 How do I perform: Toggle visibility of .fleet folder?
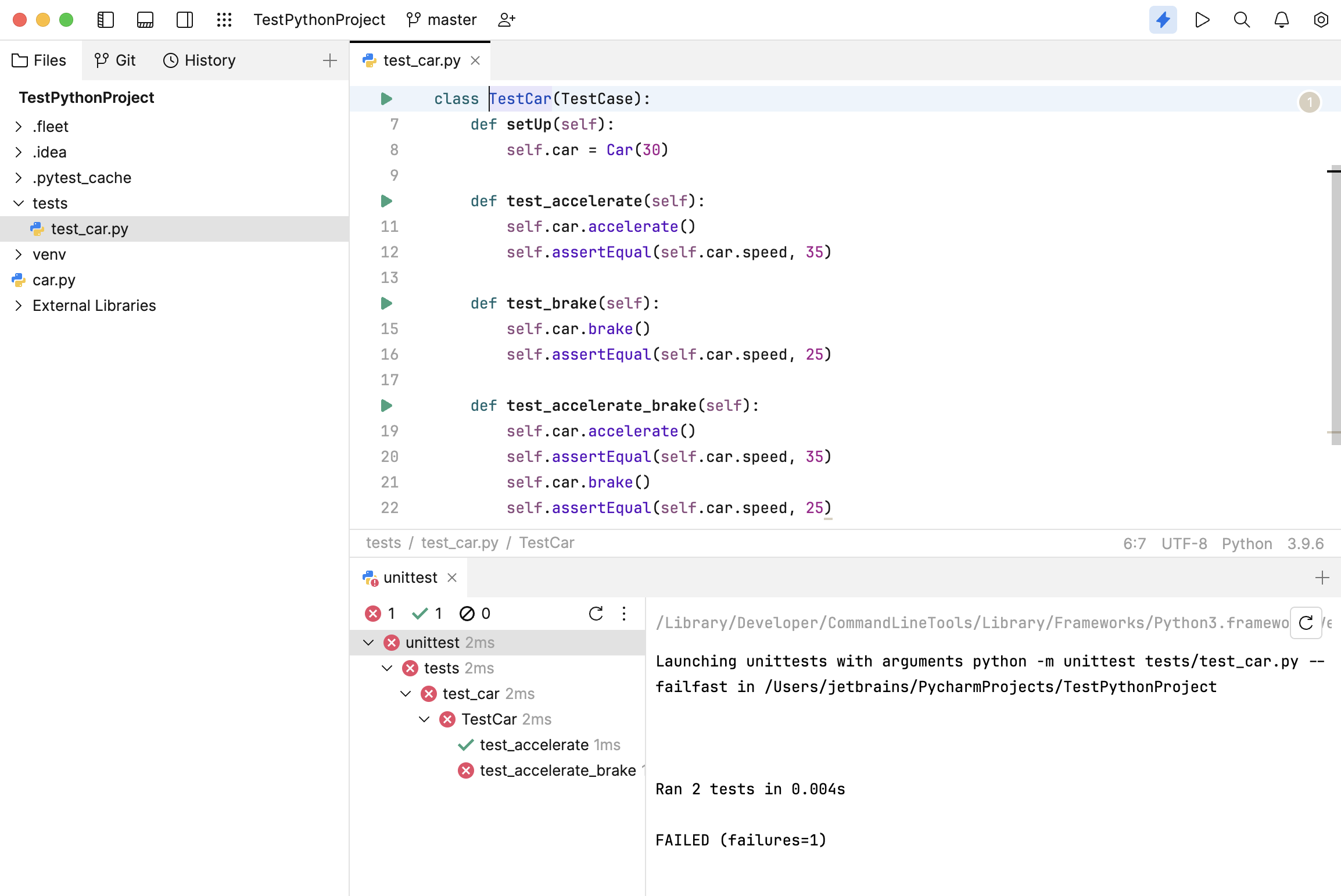(x=18, y=126)
